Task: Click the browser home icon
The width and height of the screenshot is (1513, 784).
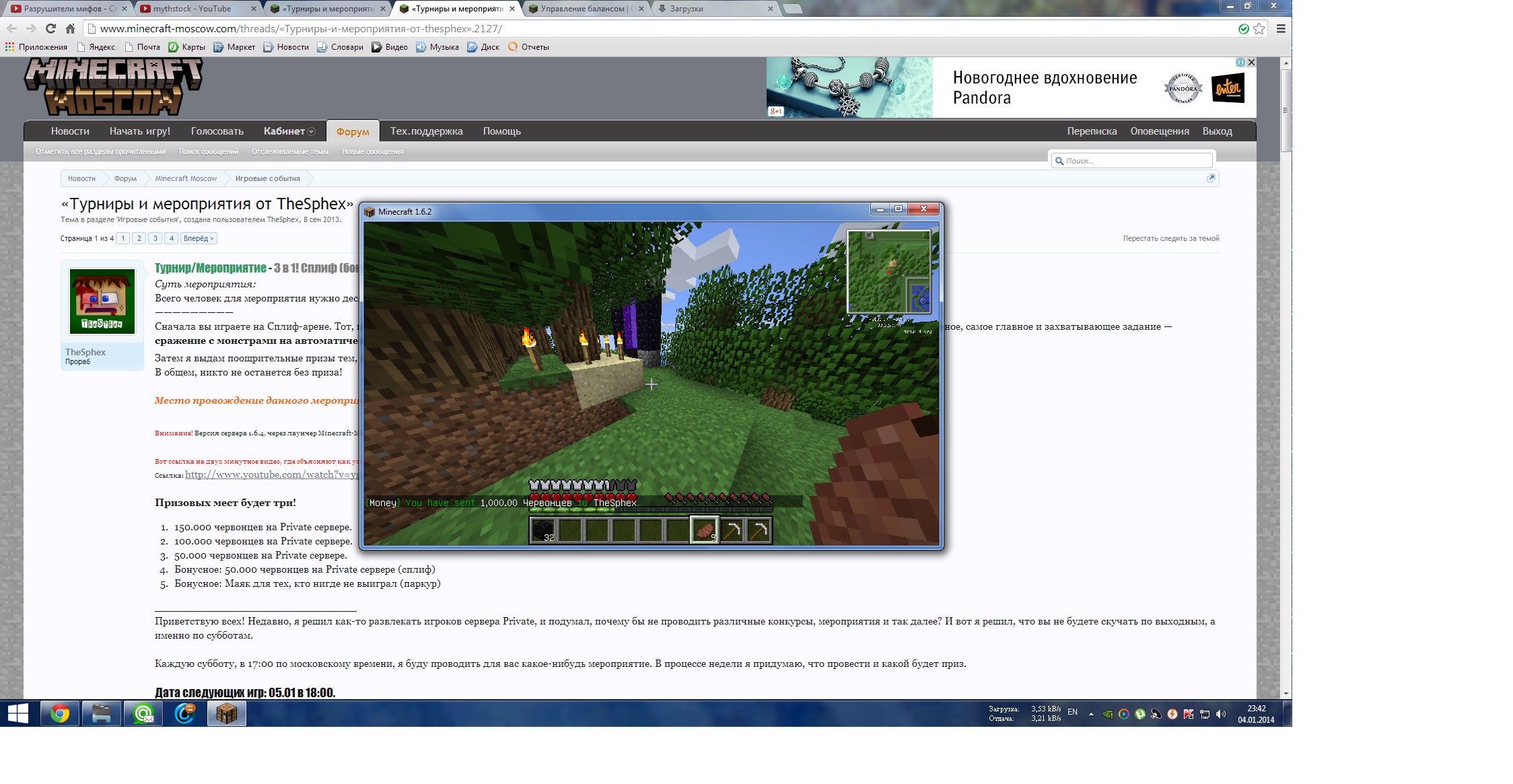Action: click(70, 28)
